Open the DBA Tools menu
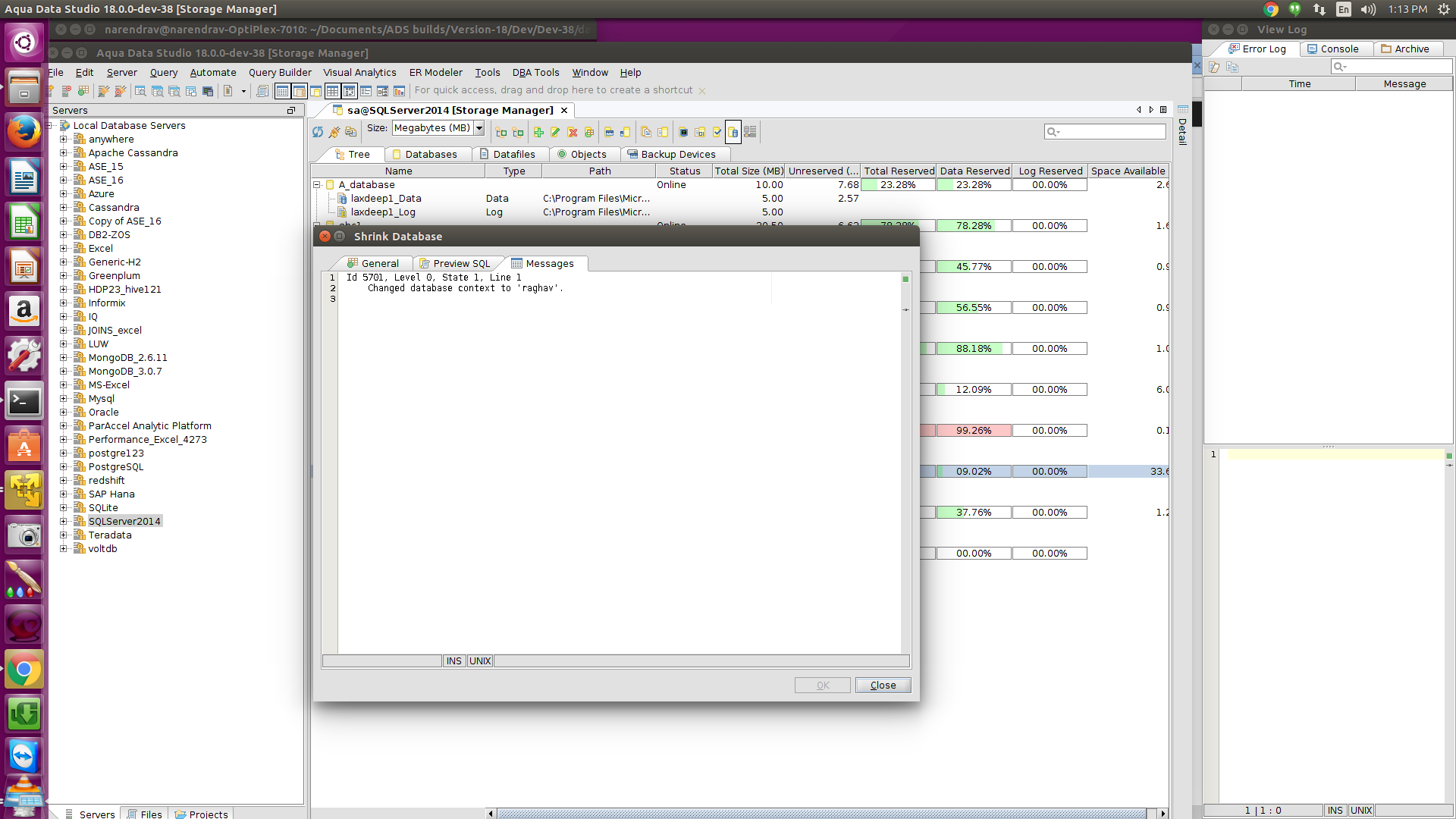 pos(535,73)
